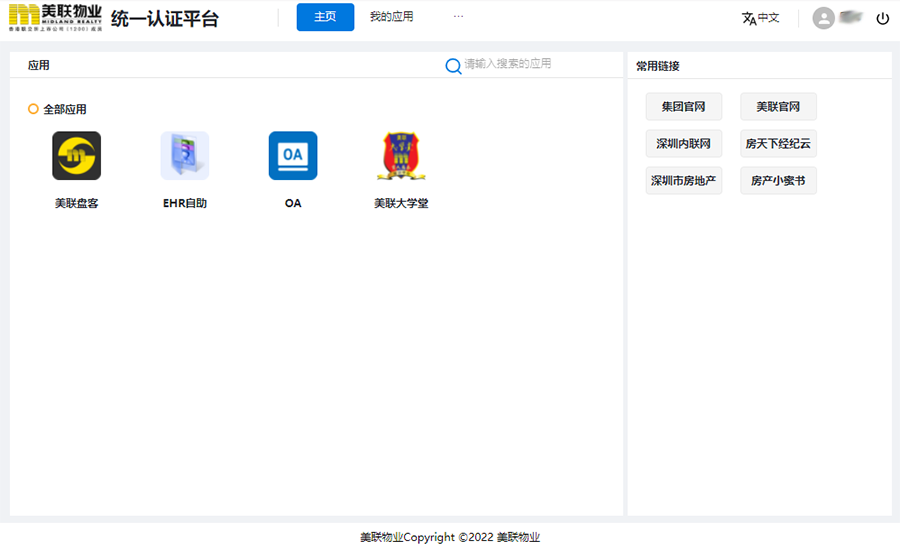Image resolution: width=900 pixels, height=554 pixels.
Task: Click the user avatar icon
Action: click(823, 18)
